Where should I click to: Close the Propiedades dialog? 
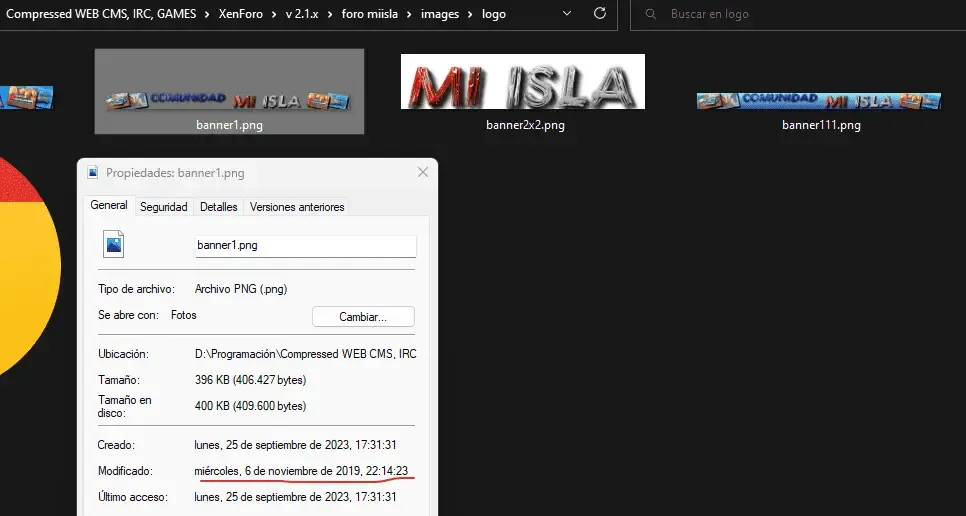[423, 172]
